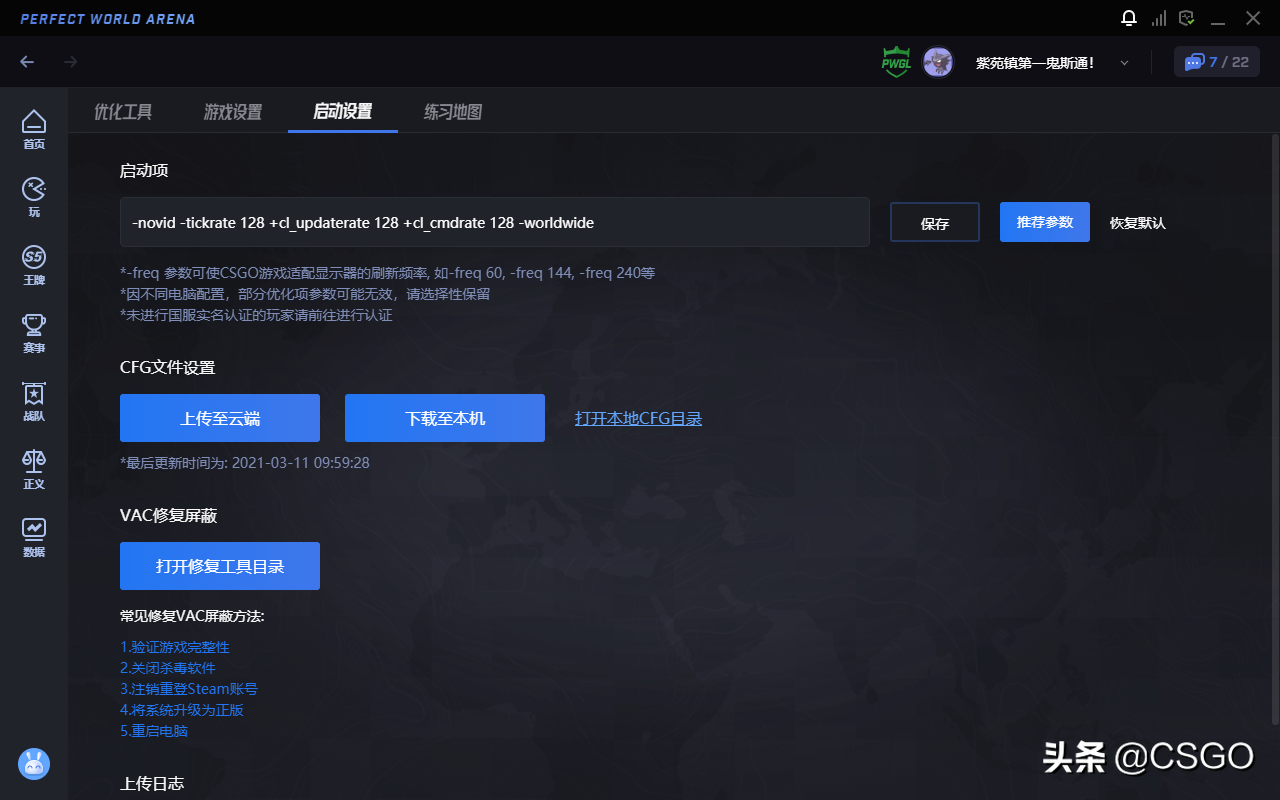Switch to the 游戏设置 tab
Screen dimensions: 1280x800
233,111
